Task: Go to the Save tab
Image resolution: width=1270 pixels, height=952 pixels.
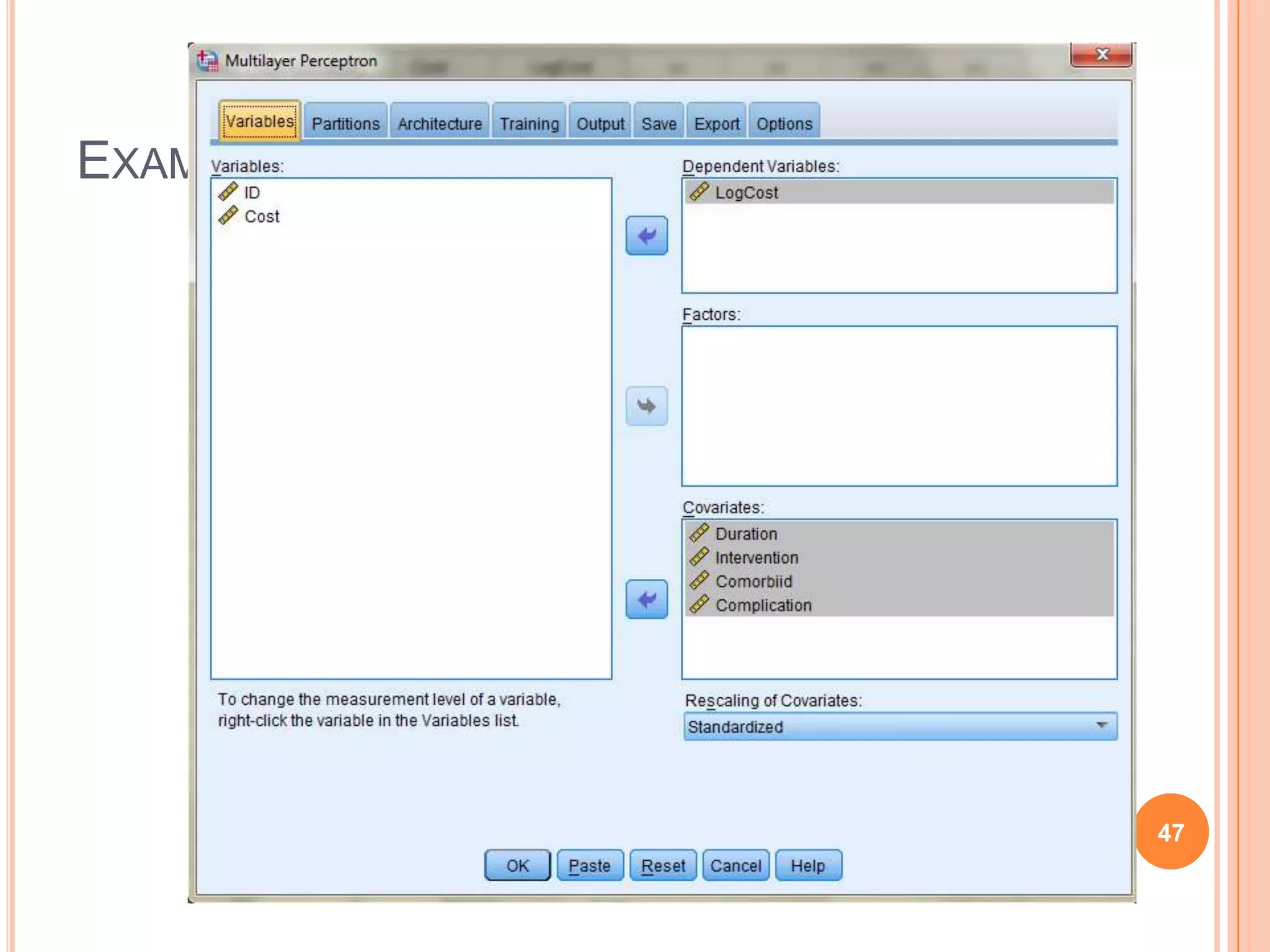Action: (659, 123)
